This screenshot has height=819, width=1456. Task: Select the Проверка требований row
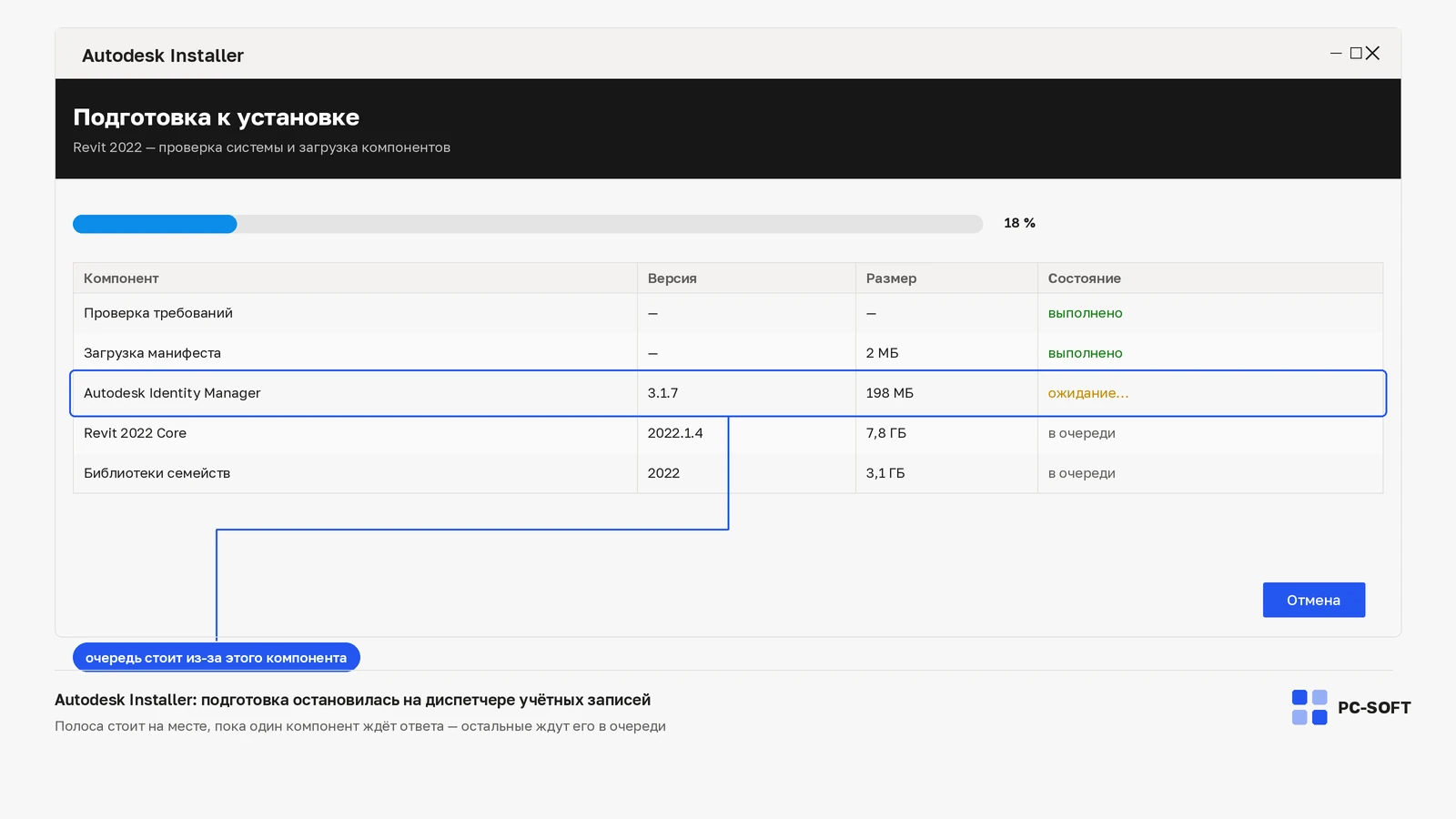pos(728,313)
